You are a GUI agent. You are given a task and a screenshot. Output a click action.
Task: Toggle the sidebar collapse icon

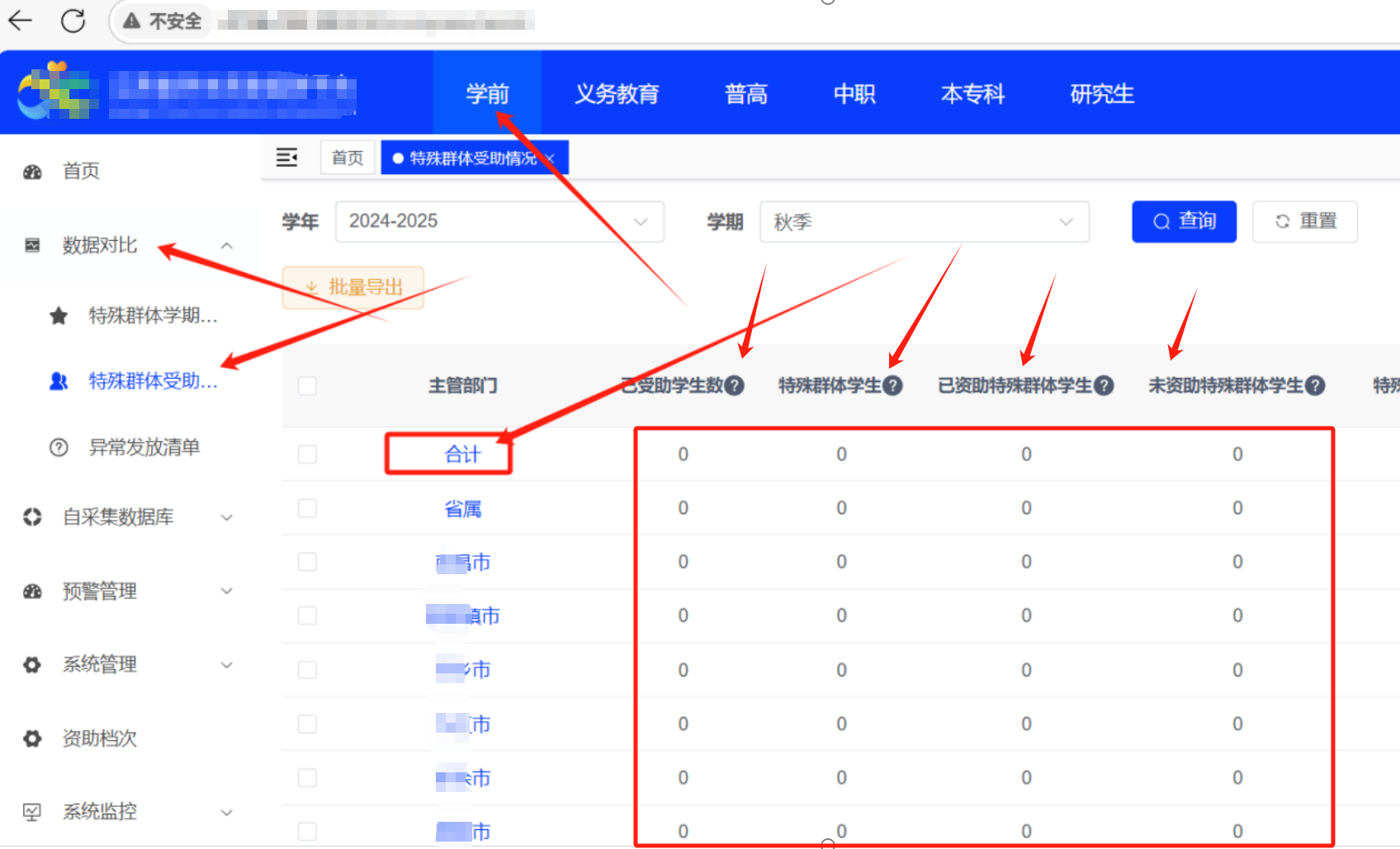click(286, 157)
